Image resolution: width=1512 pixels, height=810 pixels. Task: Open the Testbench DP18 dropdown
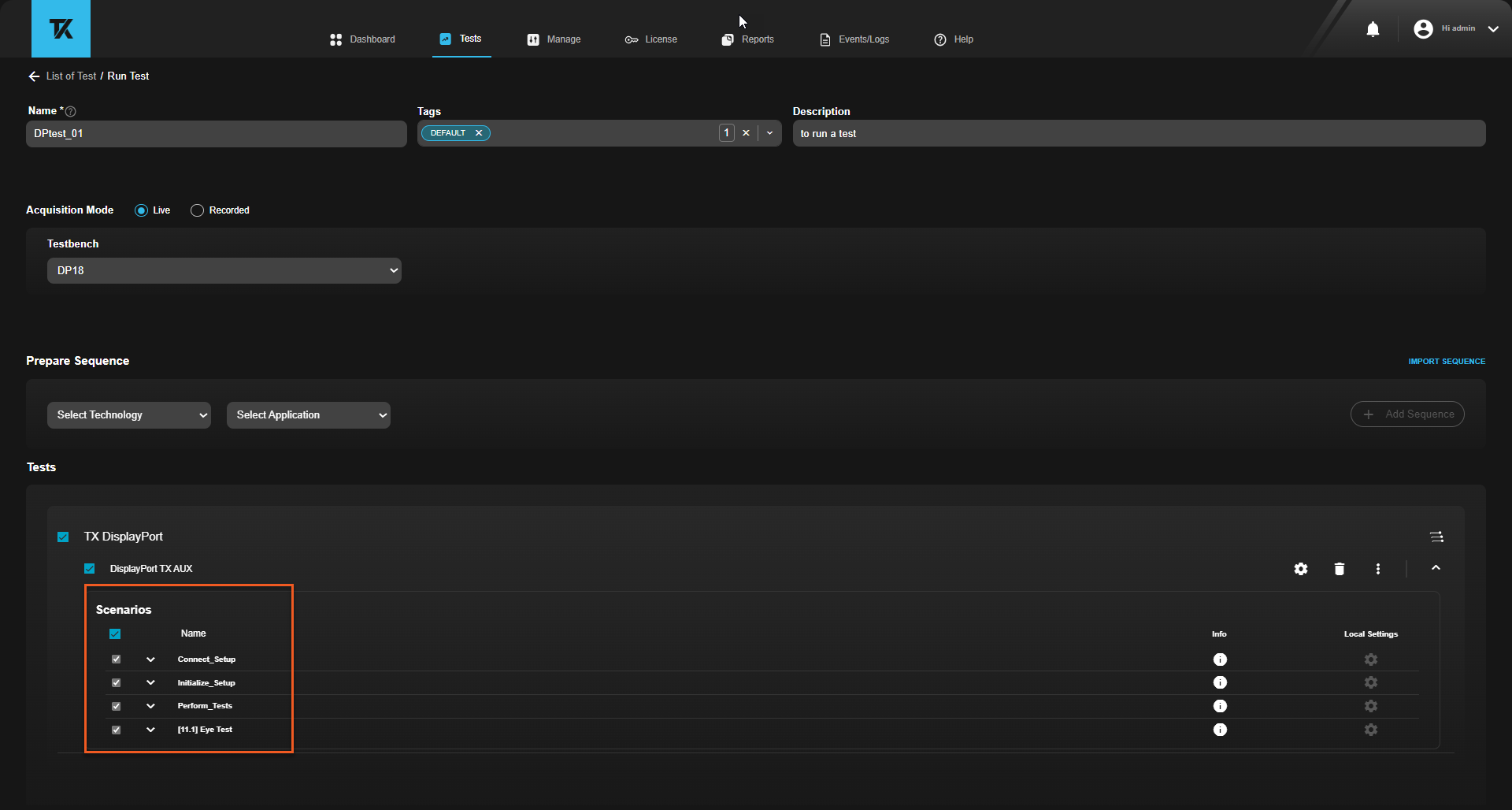pos(224,270)
